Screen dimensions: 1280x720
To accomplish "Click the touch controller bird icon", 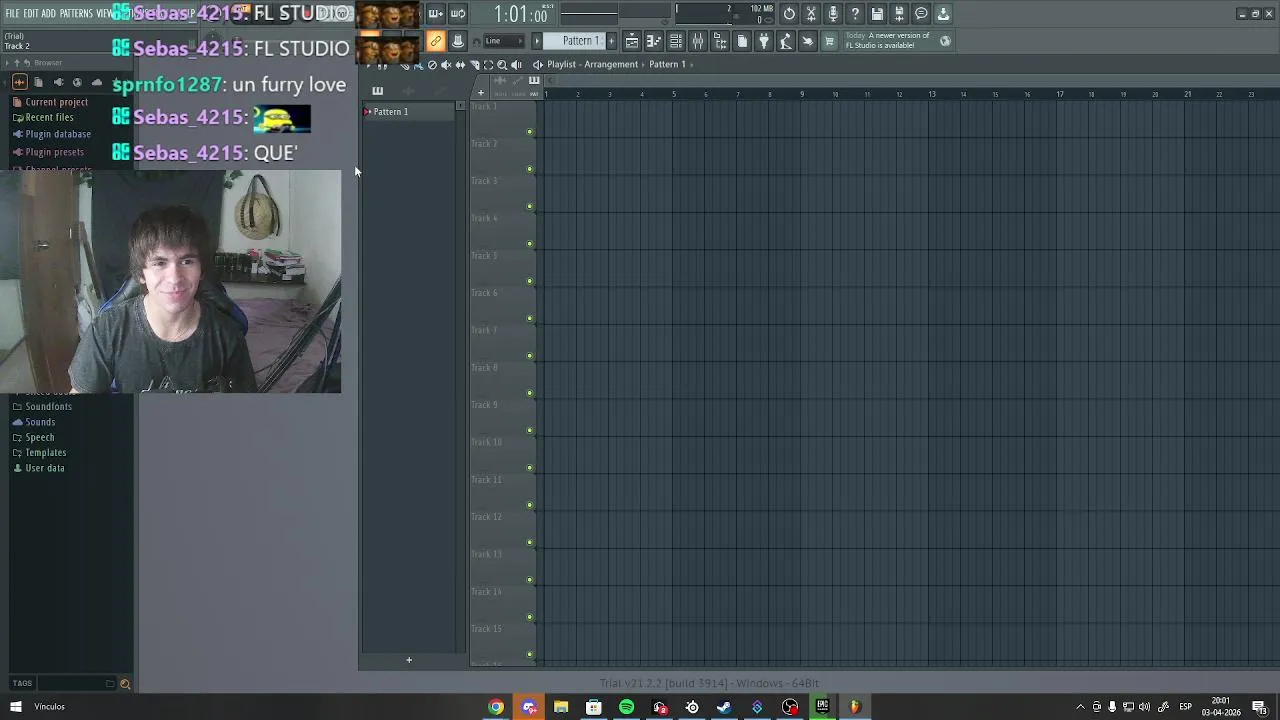I will click(x=808, y=41).
